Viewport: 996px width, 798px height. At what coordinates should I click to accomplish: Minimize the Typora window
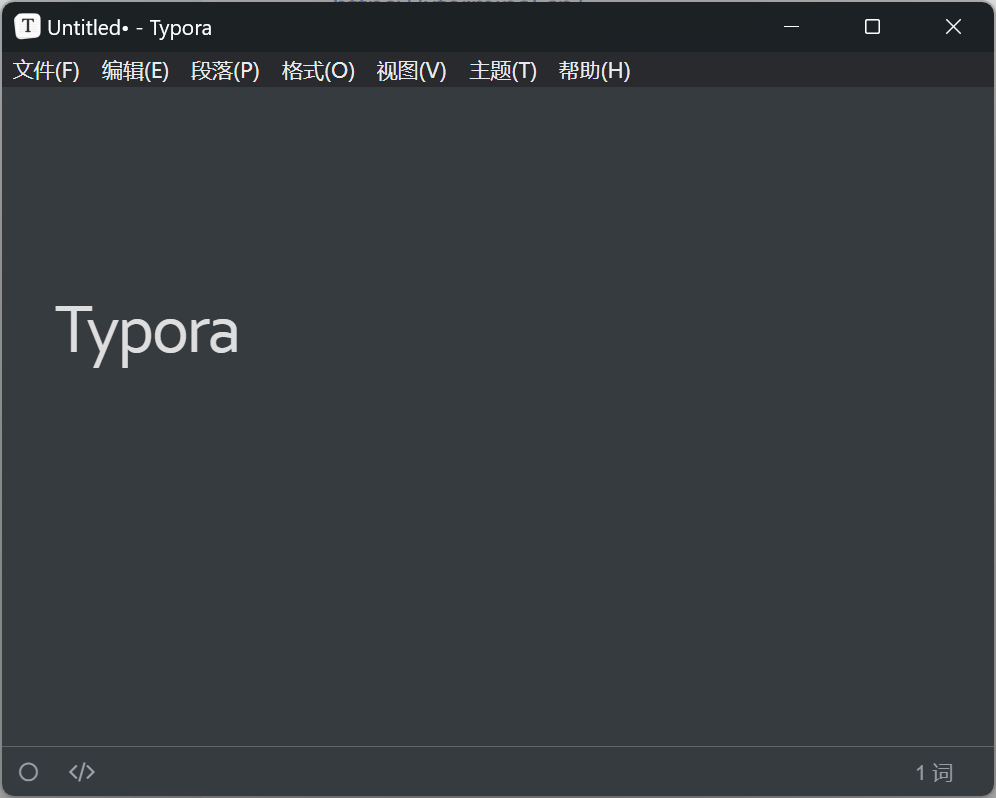tap(791, 27)
